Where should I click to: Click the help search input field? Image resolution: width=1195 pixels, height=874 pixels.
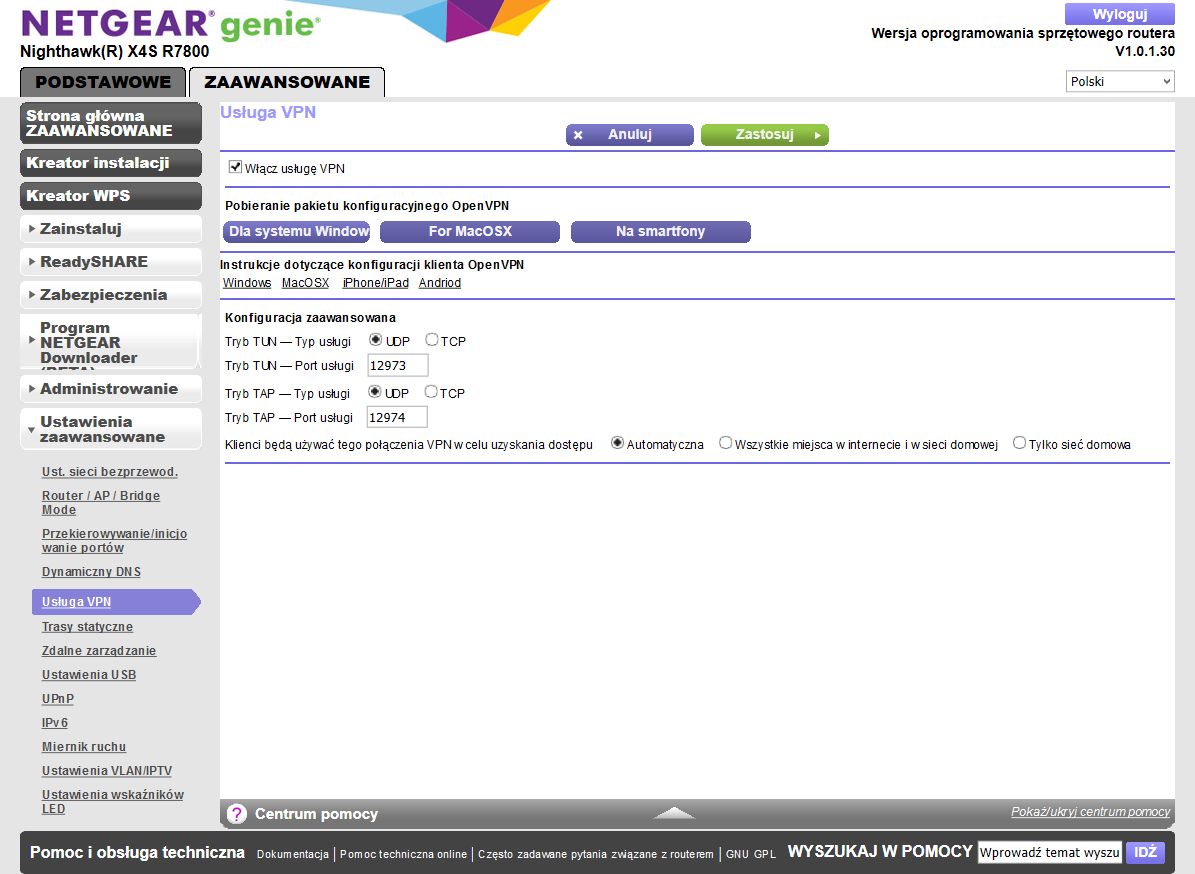[1050, 853]
